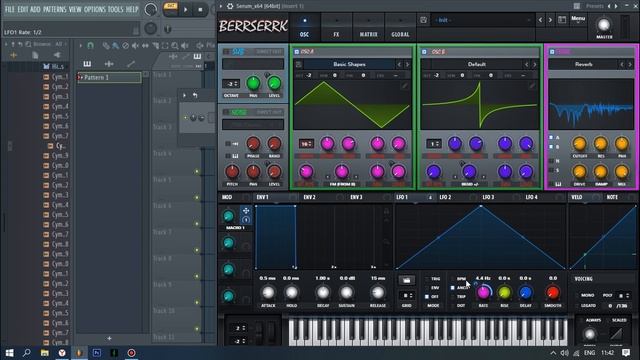Viewport: 640px width, 360px height.
Task: Enable LFO TRIG mode checkbox
Action: (x=427, y=279)
